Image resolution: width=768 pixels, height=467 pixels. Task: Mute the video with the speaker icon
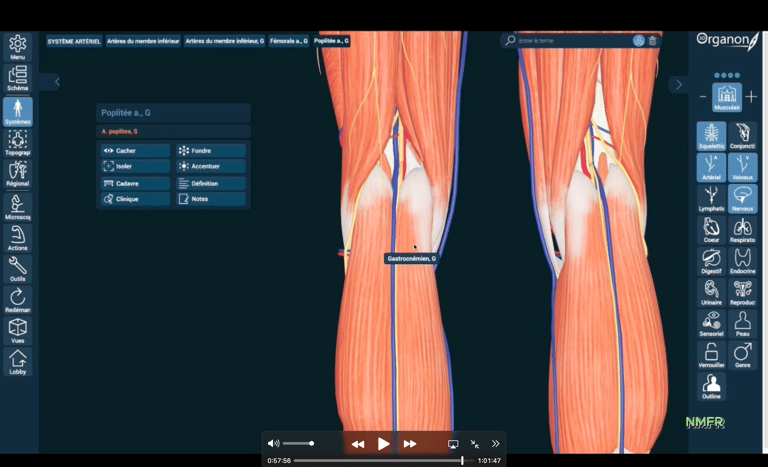(x=273, y=443)
